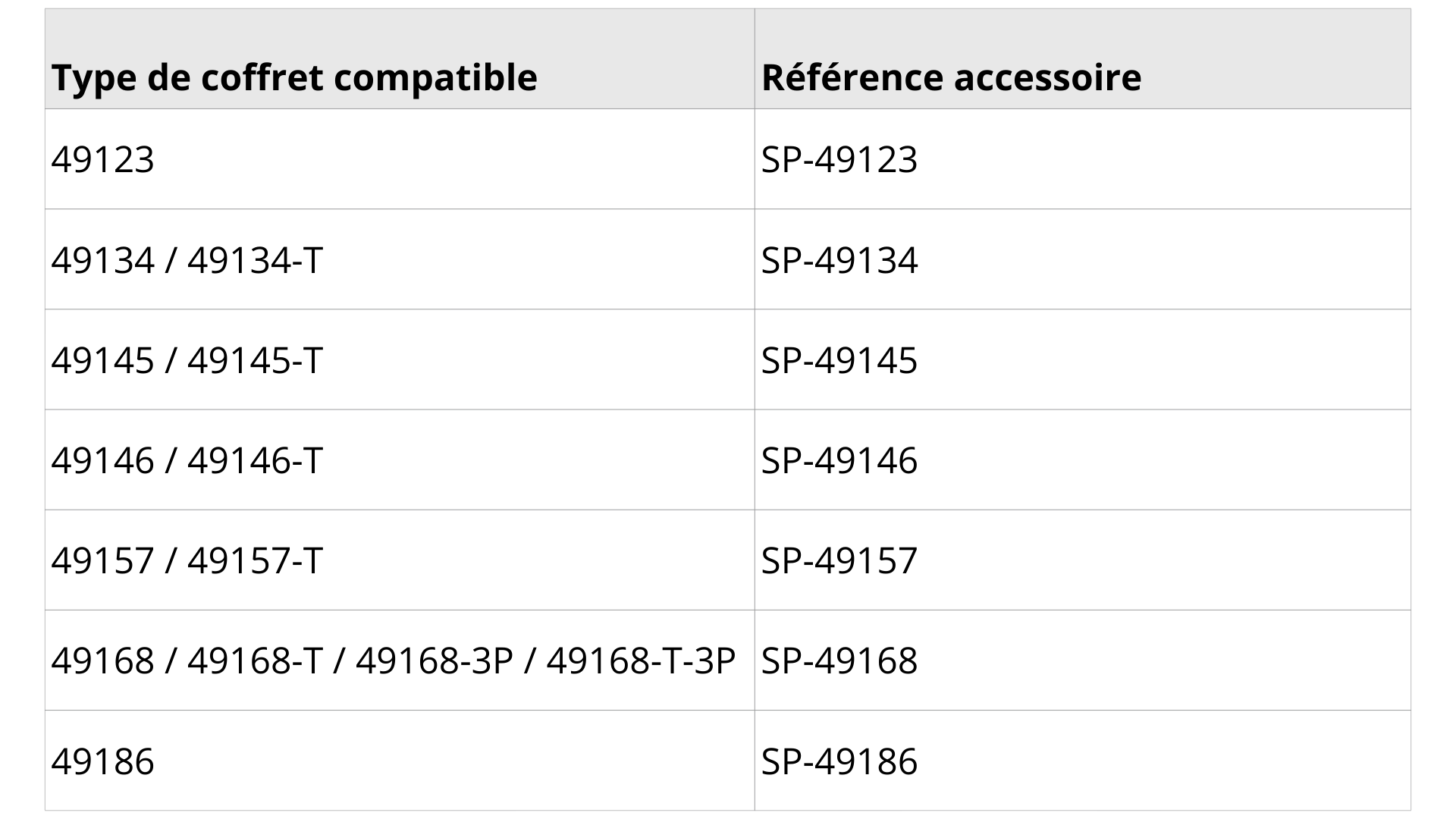1456x819 pixels.
Task: Select the SP-49186 reference
Action: pyautogui.click(x=1083, y=761)
